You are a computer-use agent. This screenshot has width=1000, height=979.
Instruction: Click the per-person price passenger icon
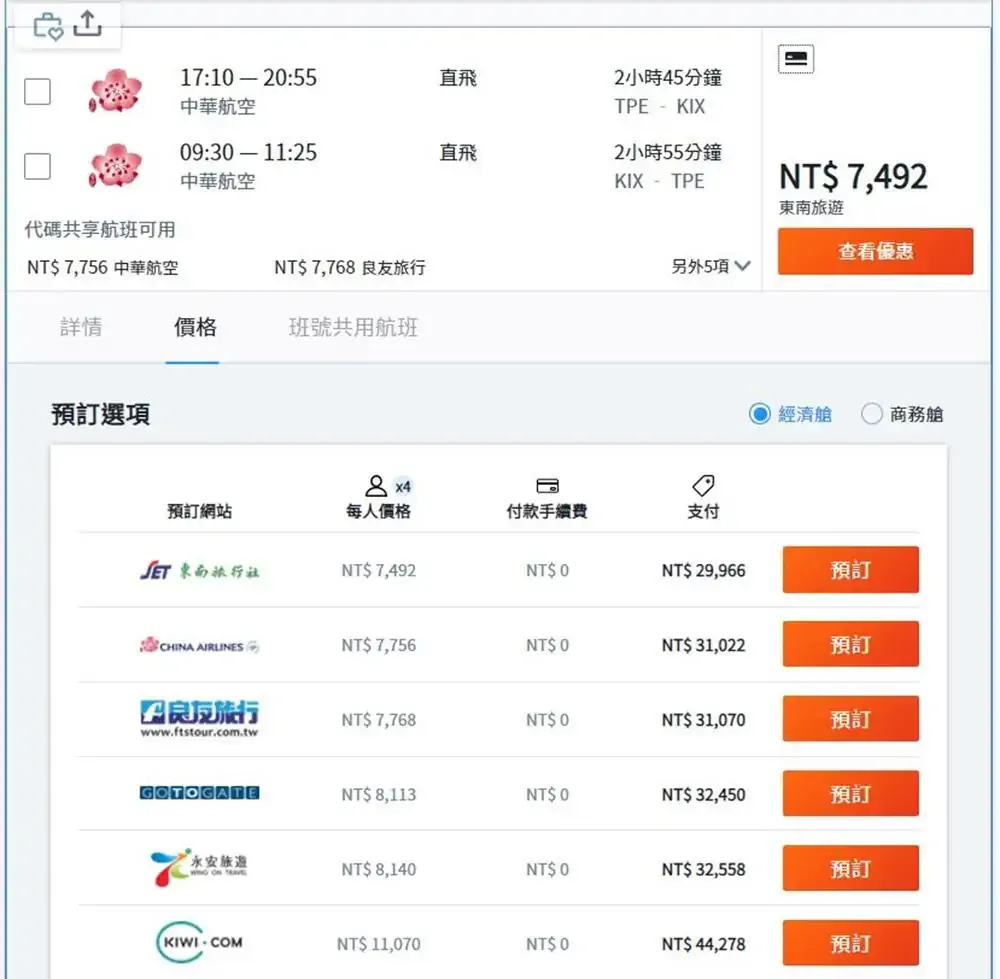(376, 486)
